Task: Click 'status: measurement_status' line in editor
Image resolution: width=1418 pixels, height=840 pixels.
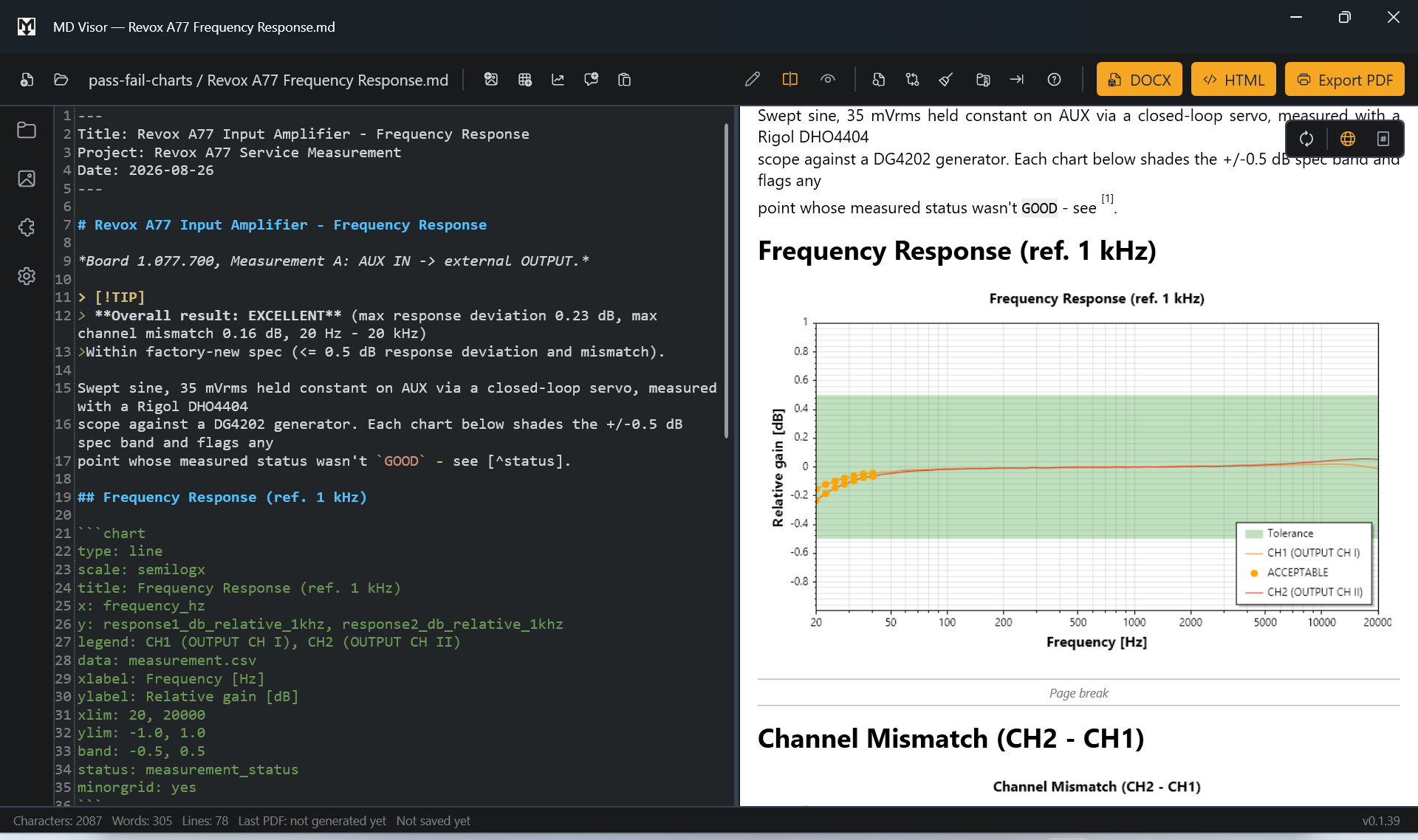Action: pos(188,770)
